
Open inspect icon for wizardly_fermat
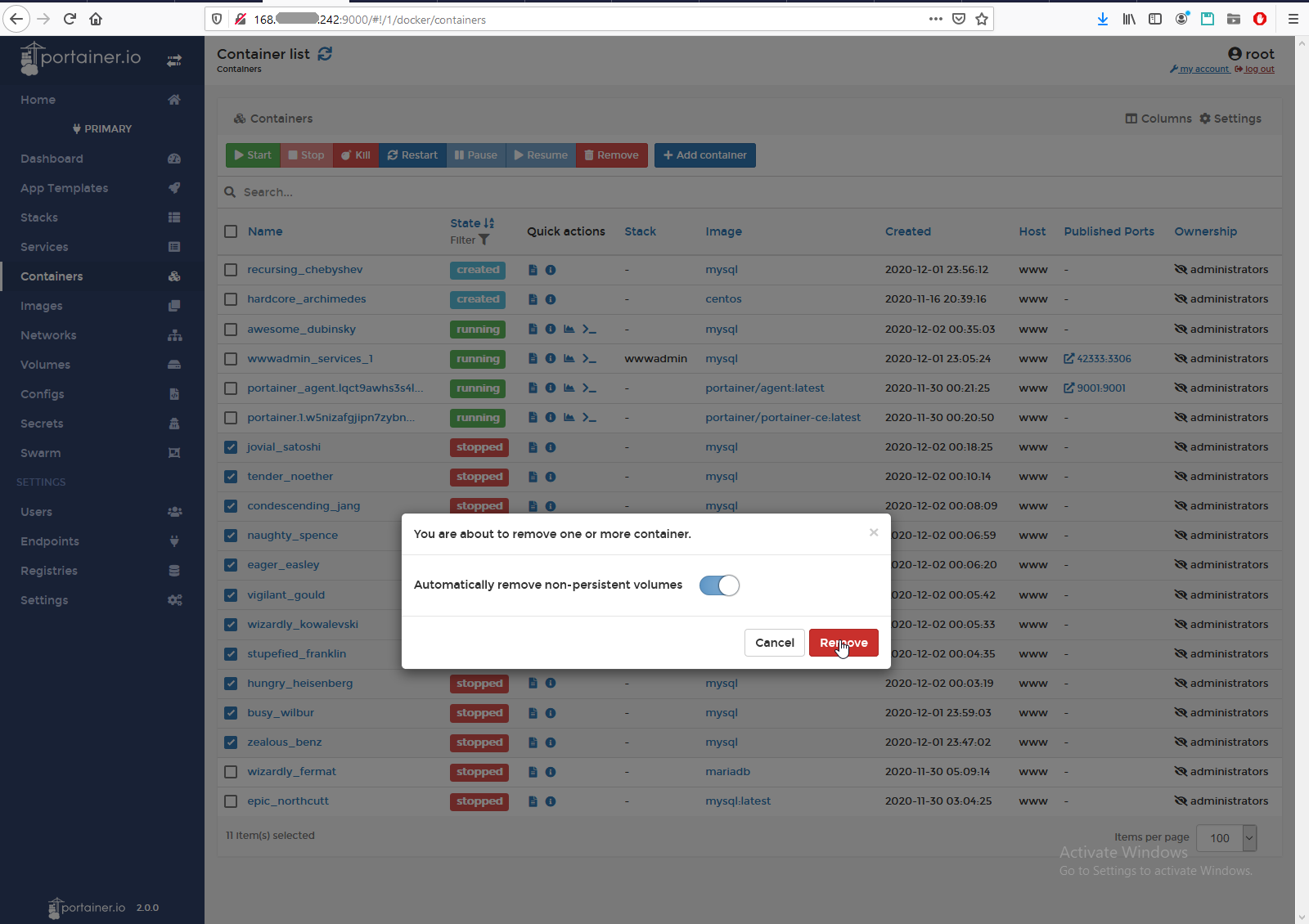click(551, 772)
